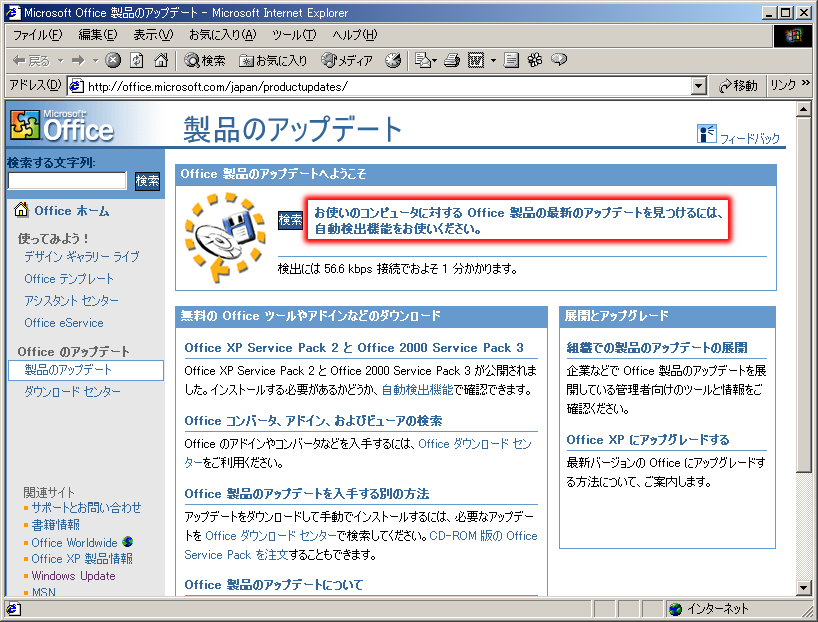
Task: Click the page icon in address bar
Action: pos(76,86)
